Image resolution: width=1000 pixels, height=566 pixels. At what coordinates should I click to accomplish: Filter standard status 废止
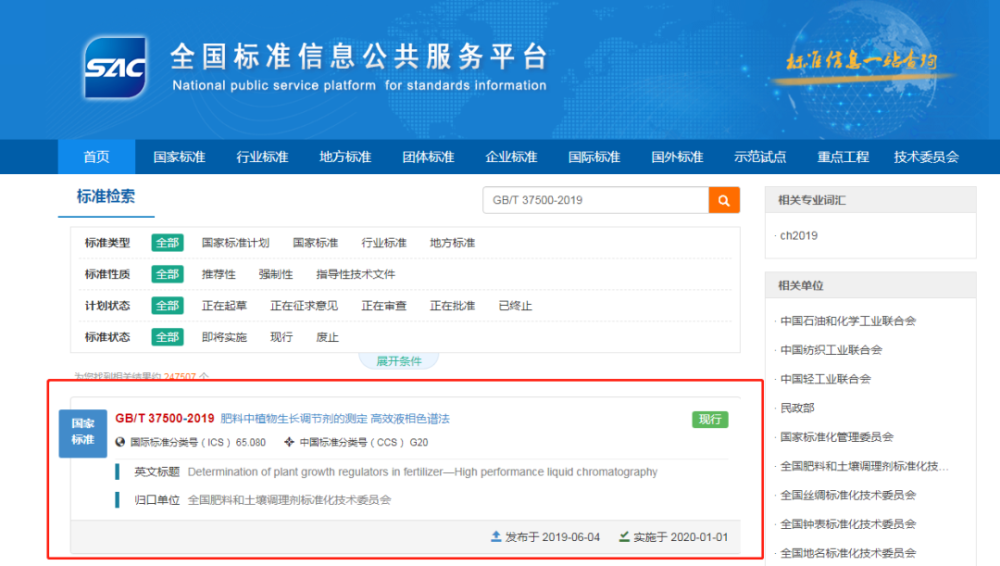click(x=327, y=336)
